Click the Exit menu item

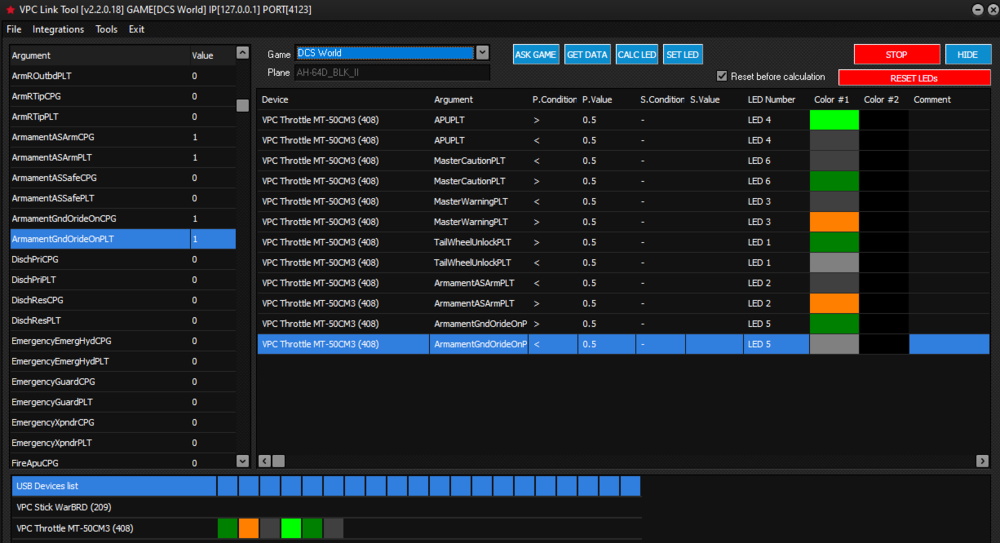click(x=136, y=29)
